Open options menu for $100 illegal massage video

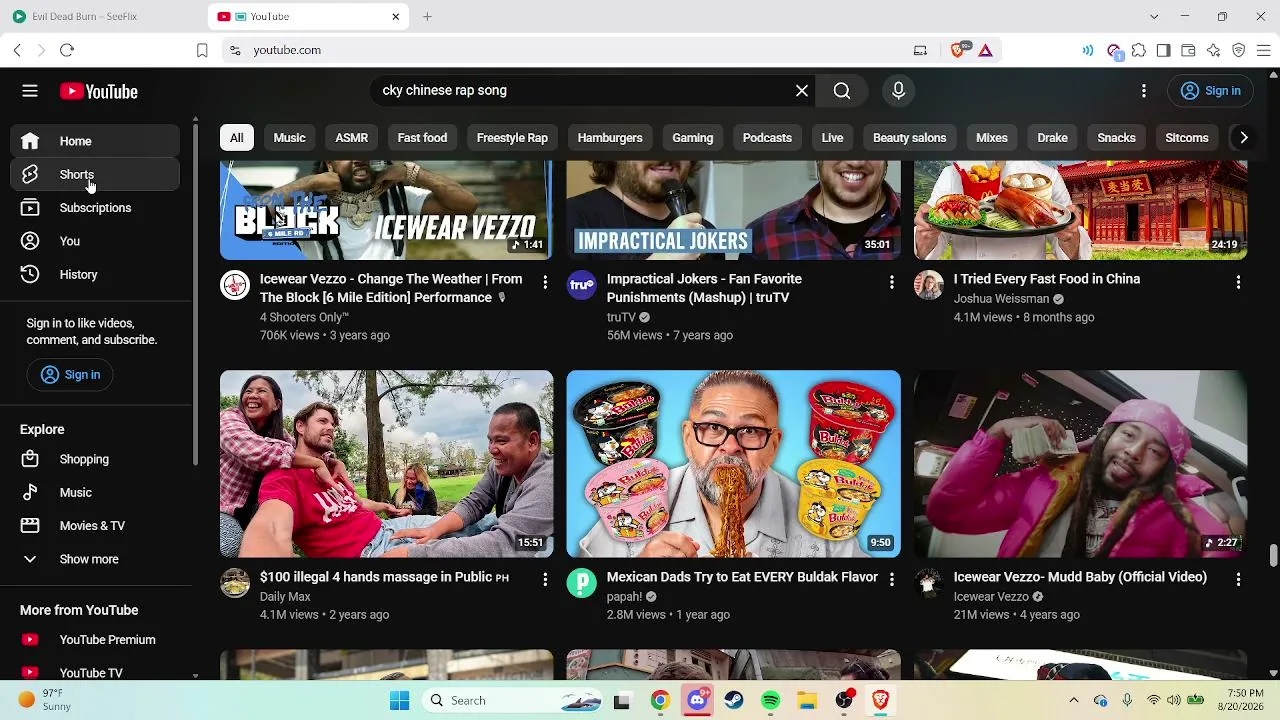point(545,579)
